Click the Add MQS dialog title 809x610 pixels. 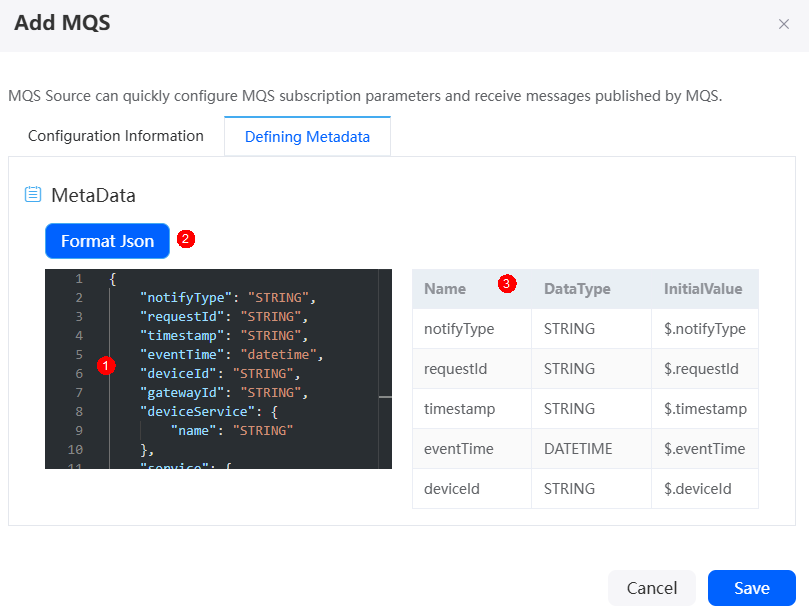coord(62,23)
